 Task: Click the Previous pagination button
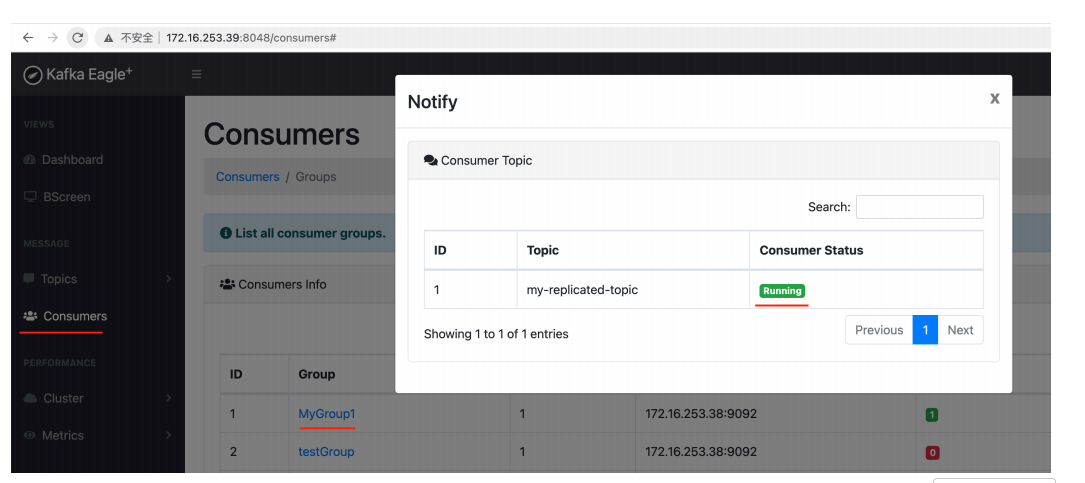(x=879, y=330)
